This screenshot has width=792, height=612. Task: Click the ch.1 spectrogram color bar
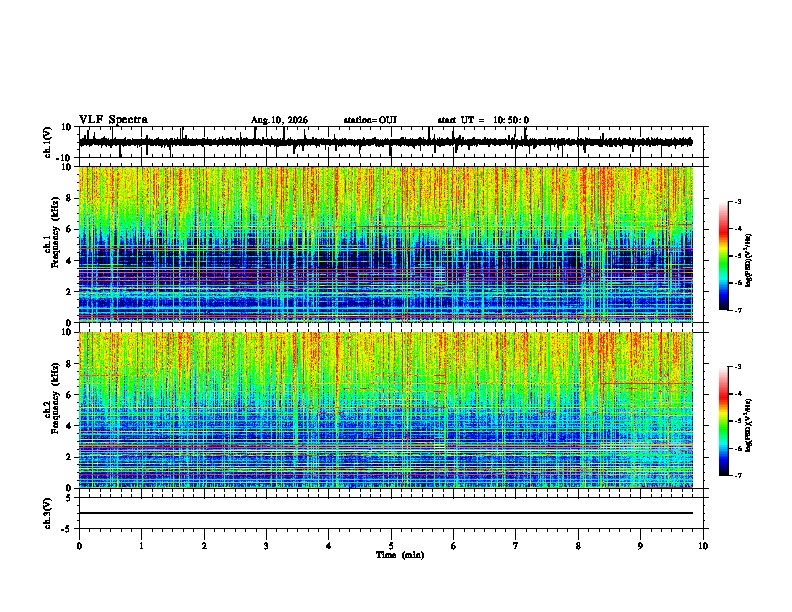(x=723, y=256)
